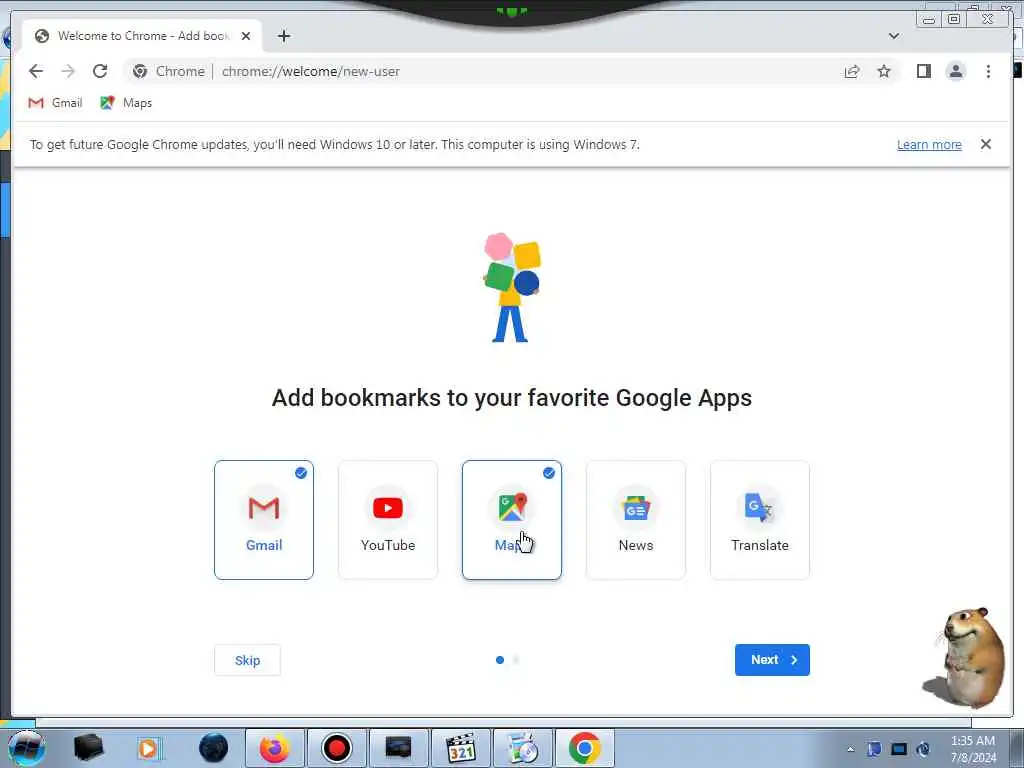Screen dimensions: 1024x768
Task: Click the speaker icon in the system tray
Action: coord(923,749)
